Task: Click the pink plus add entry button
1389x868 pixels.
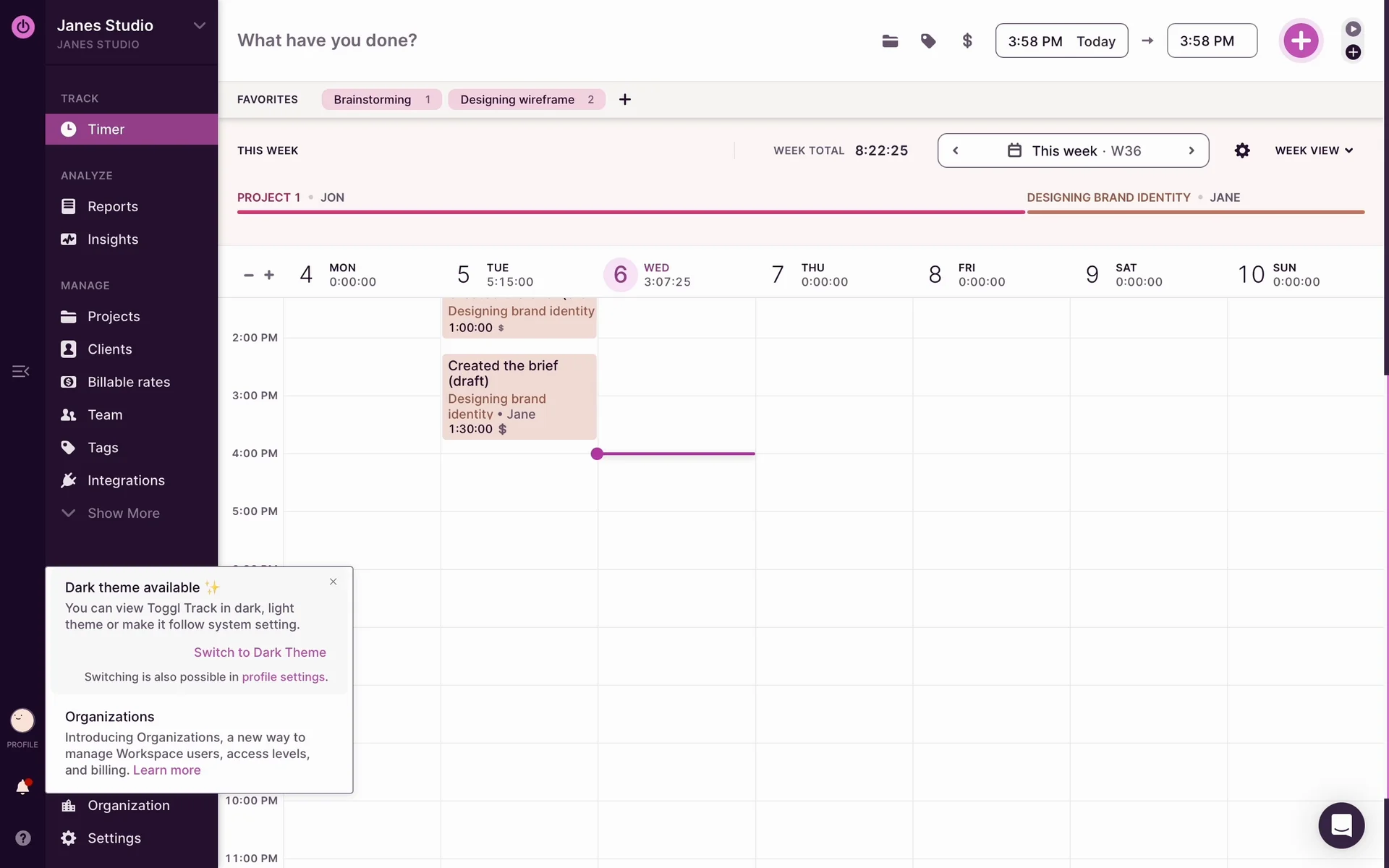Action: coord(1301,41)
